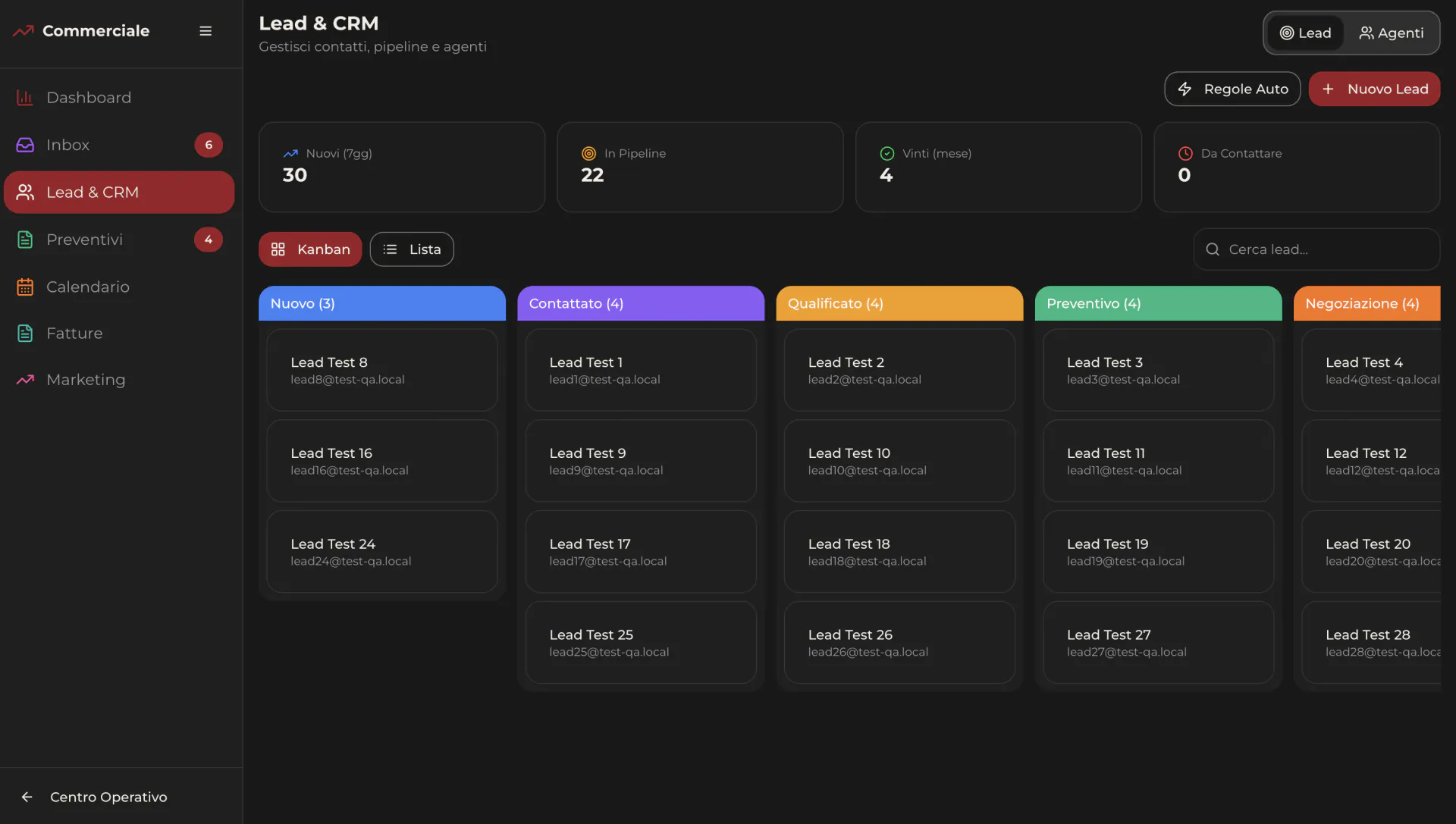Image resolution: width=1456 pixels, height=824 pixels.
Task: Click the lightning bolt Regole Auto icon
Action: pos(1185,89)
